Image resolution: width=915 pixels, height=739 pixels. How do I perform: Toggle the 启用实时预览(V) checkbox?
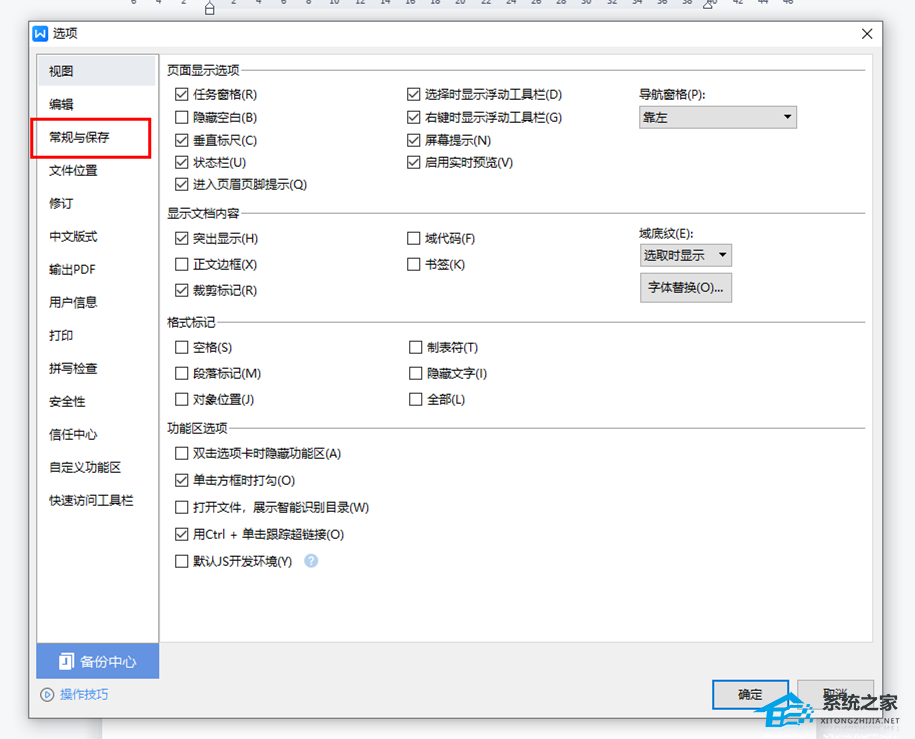(x=414, y=162)
